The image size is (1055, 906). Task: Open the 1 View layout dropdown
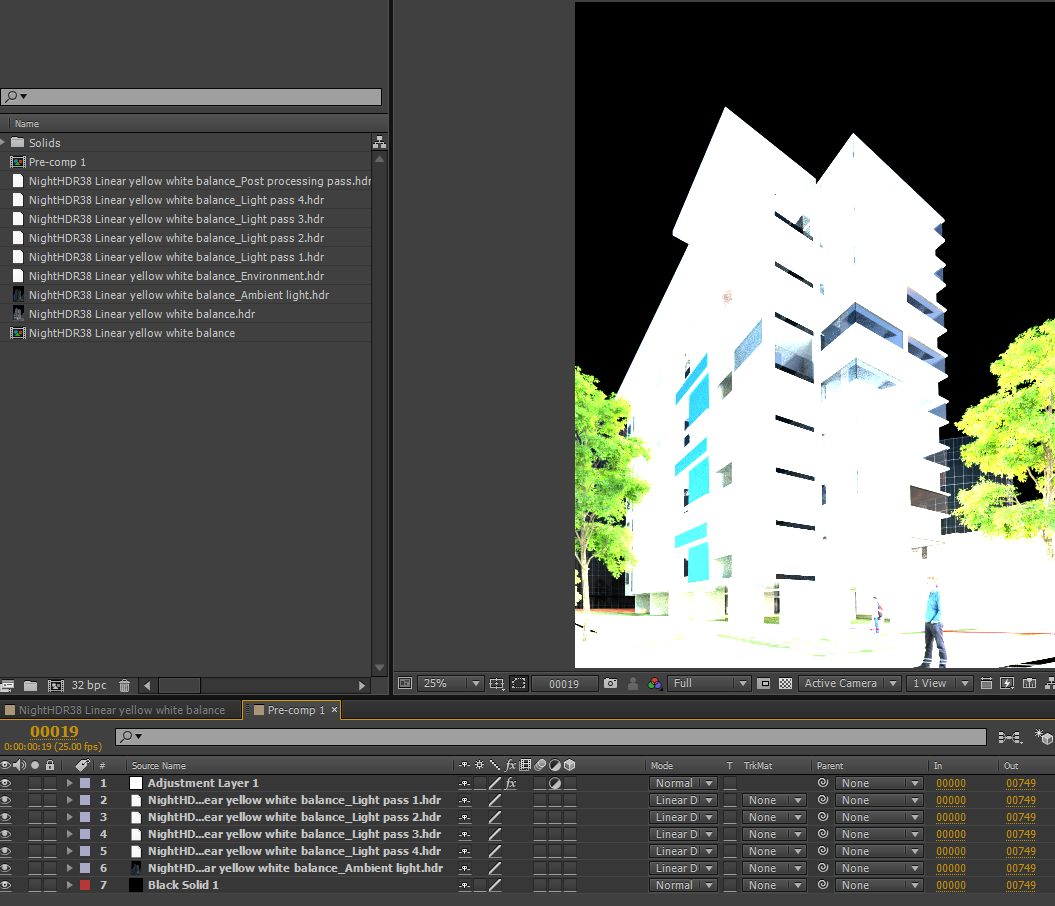(x=939, y=683)
